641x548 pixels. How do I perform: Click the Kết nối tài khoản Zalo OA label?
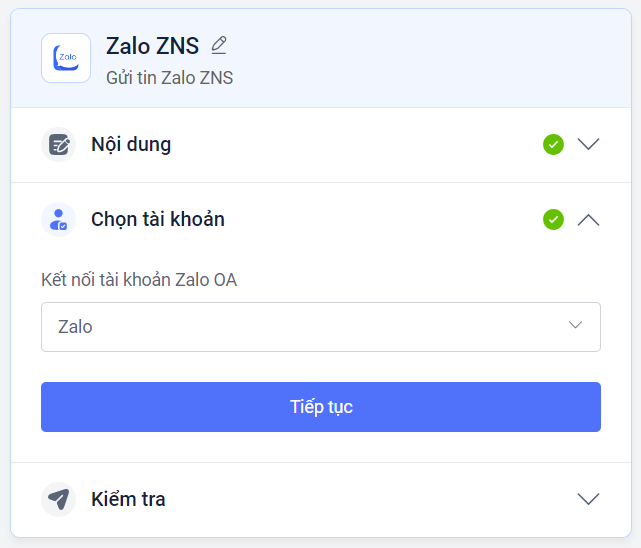[139, 279]
